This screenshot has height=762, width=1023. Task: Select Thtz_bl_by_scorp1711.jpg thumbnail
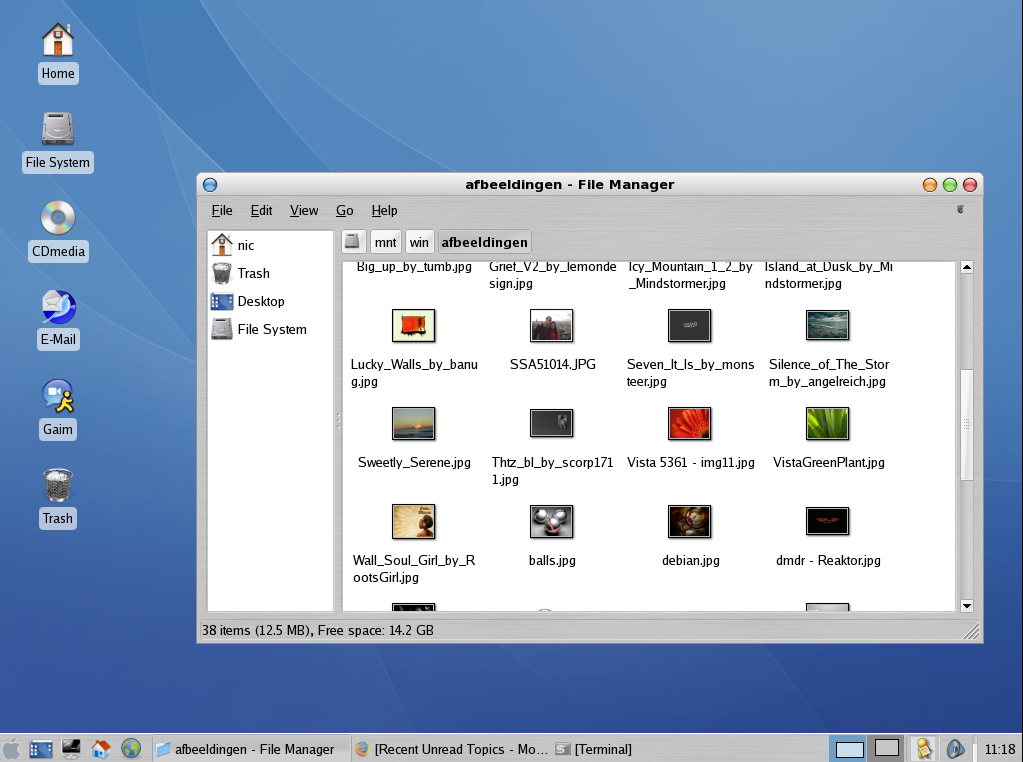[x=551, y=423]
